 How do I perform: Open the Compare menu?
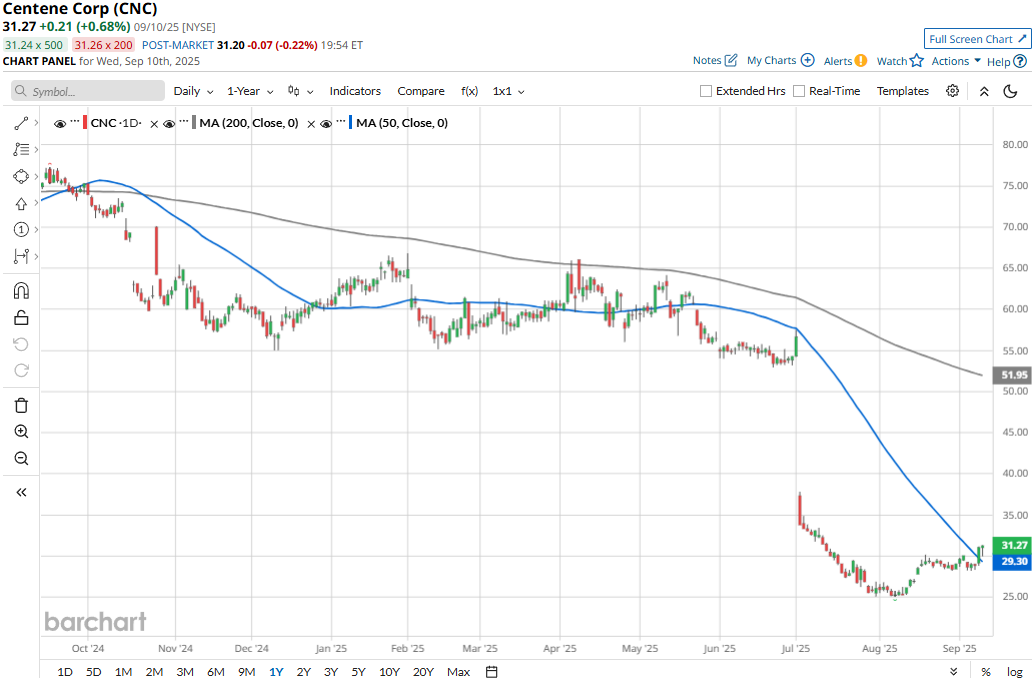pyautogui.click(x=421, y=91)
